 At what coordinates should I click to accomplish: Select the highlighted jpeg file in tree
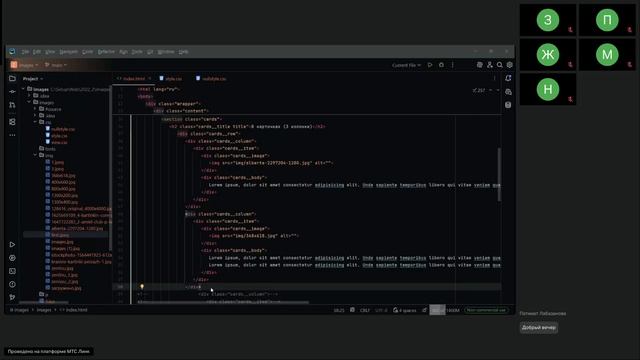coord(58,235)
